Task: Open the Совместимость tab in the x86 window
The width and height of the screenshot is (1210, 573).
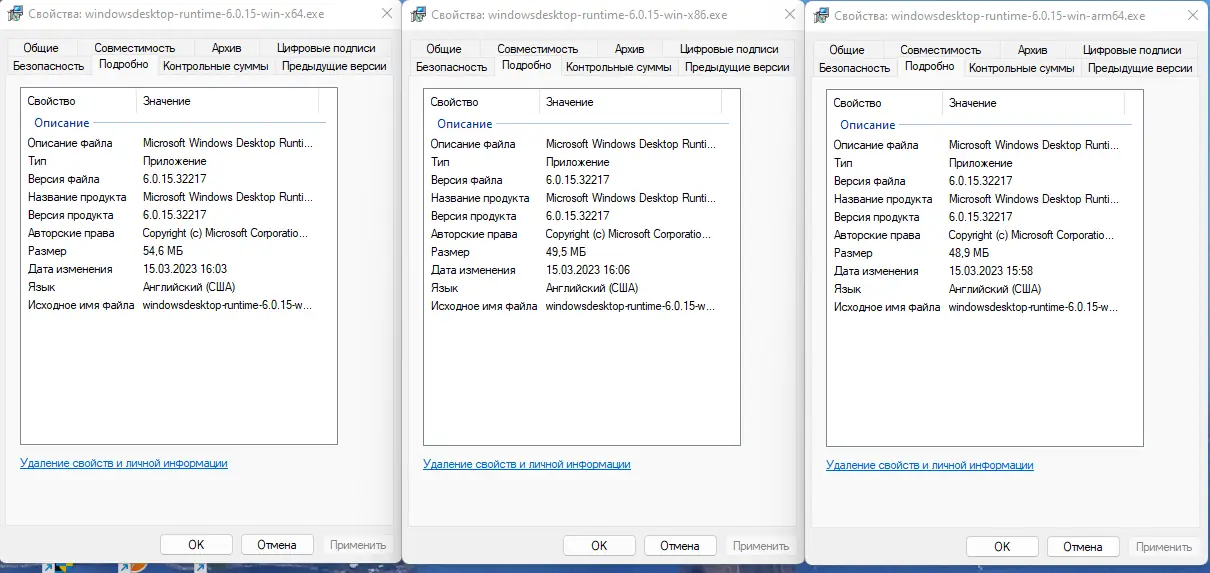Action: coord(538,49)
